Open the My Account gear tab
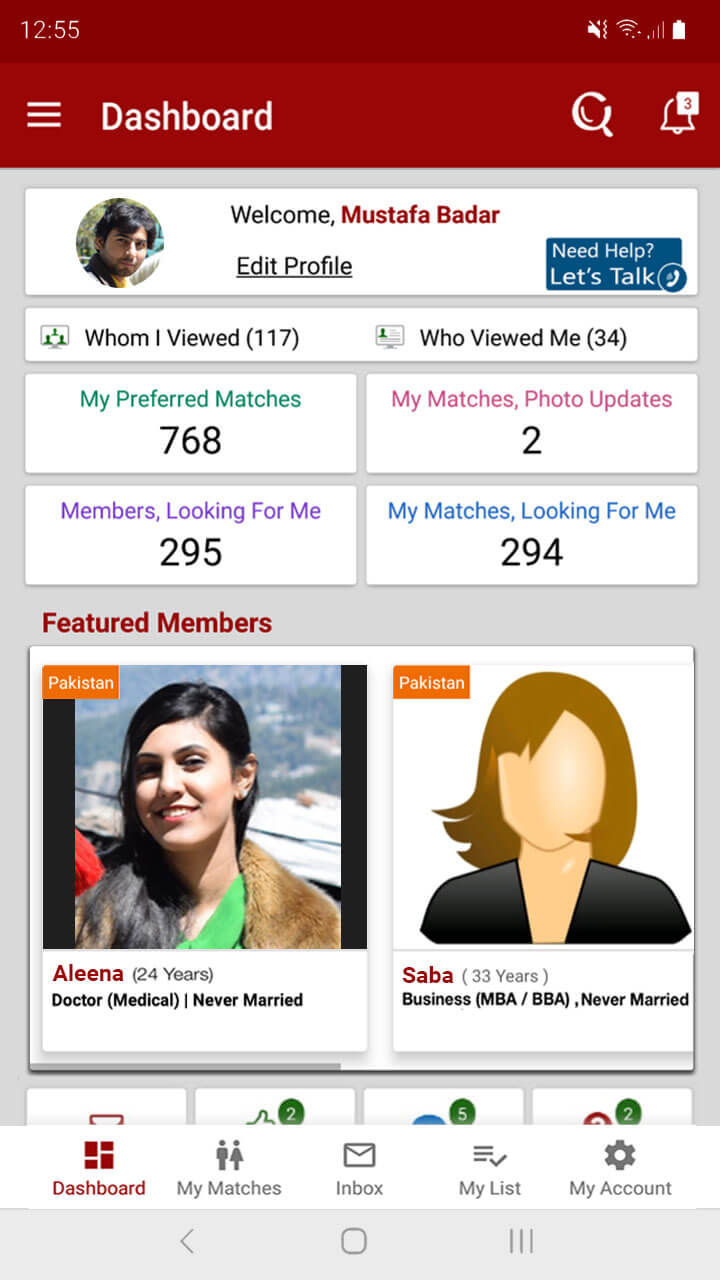This screenshot has width=720, height=1280. click(620, 1168)
